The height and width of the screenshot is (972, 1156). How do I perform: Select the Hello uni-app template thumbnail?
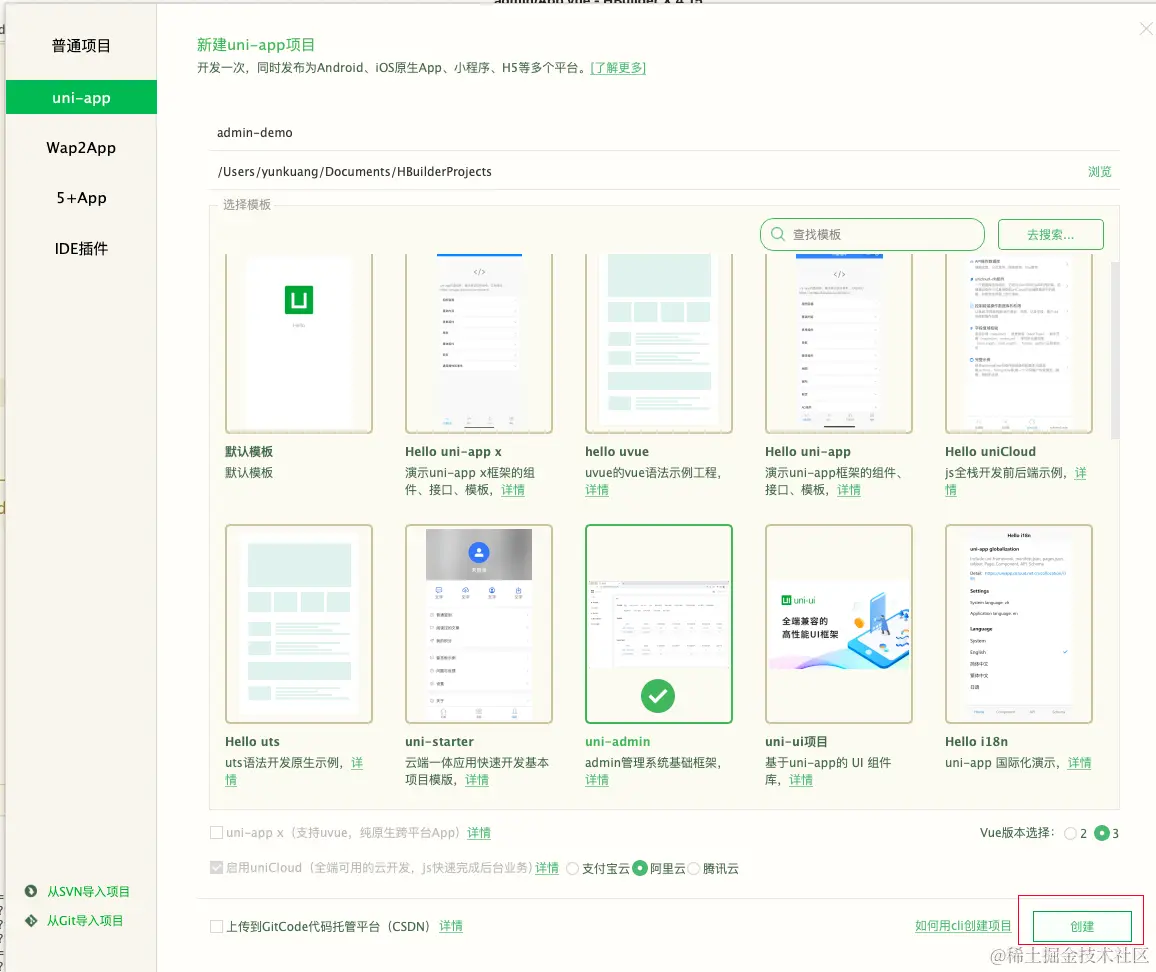838,344
